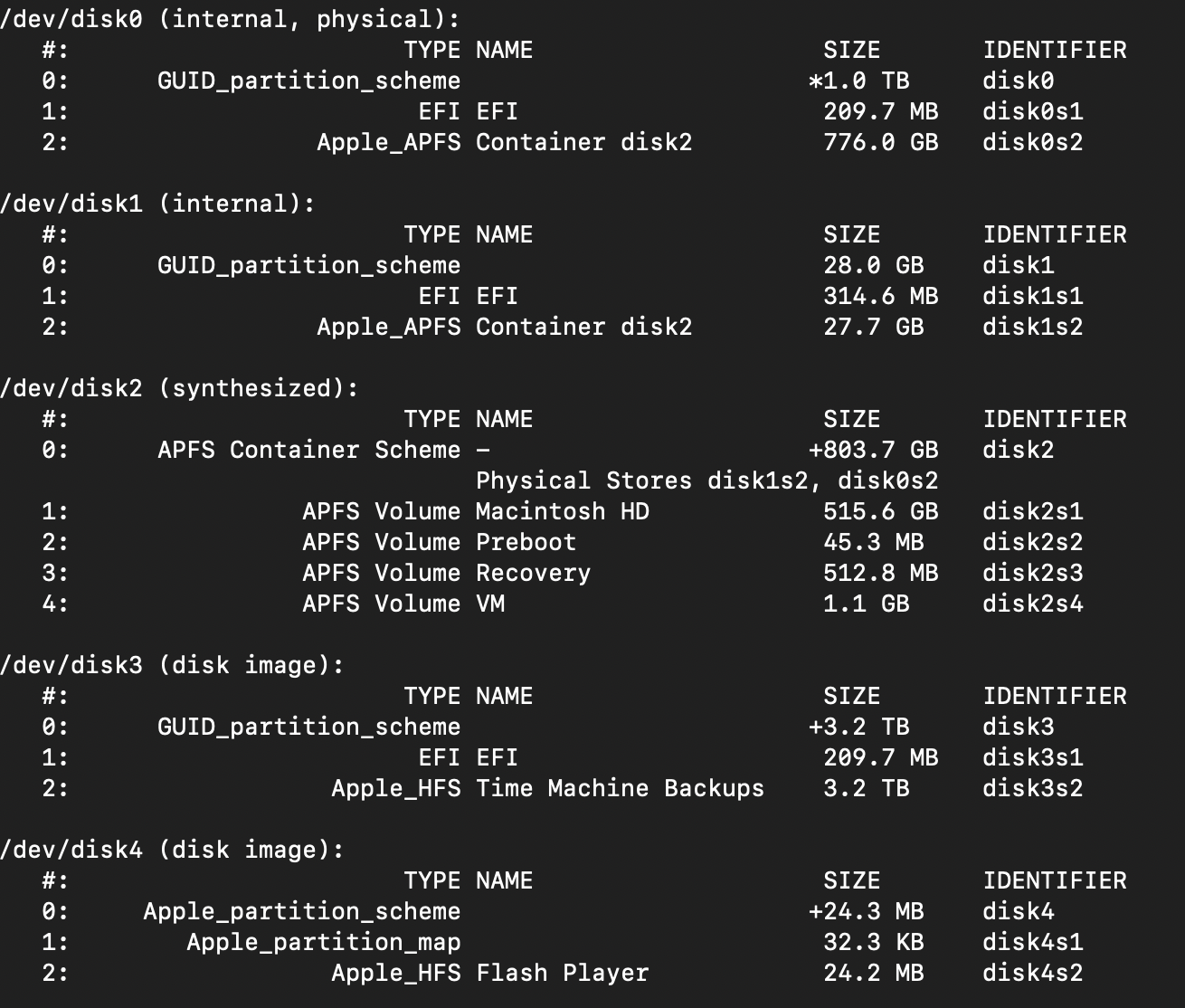Click the /dev/disk4 (disk image) header
1185x1008 pixels.
[172, 850]
